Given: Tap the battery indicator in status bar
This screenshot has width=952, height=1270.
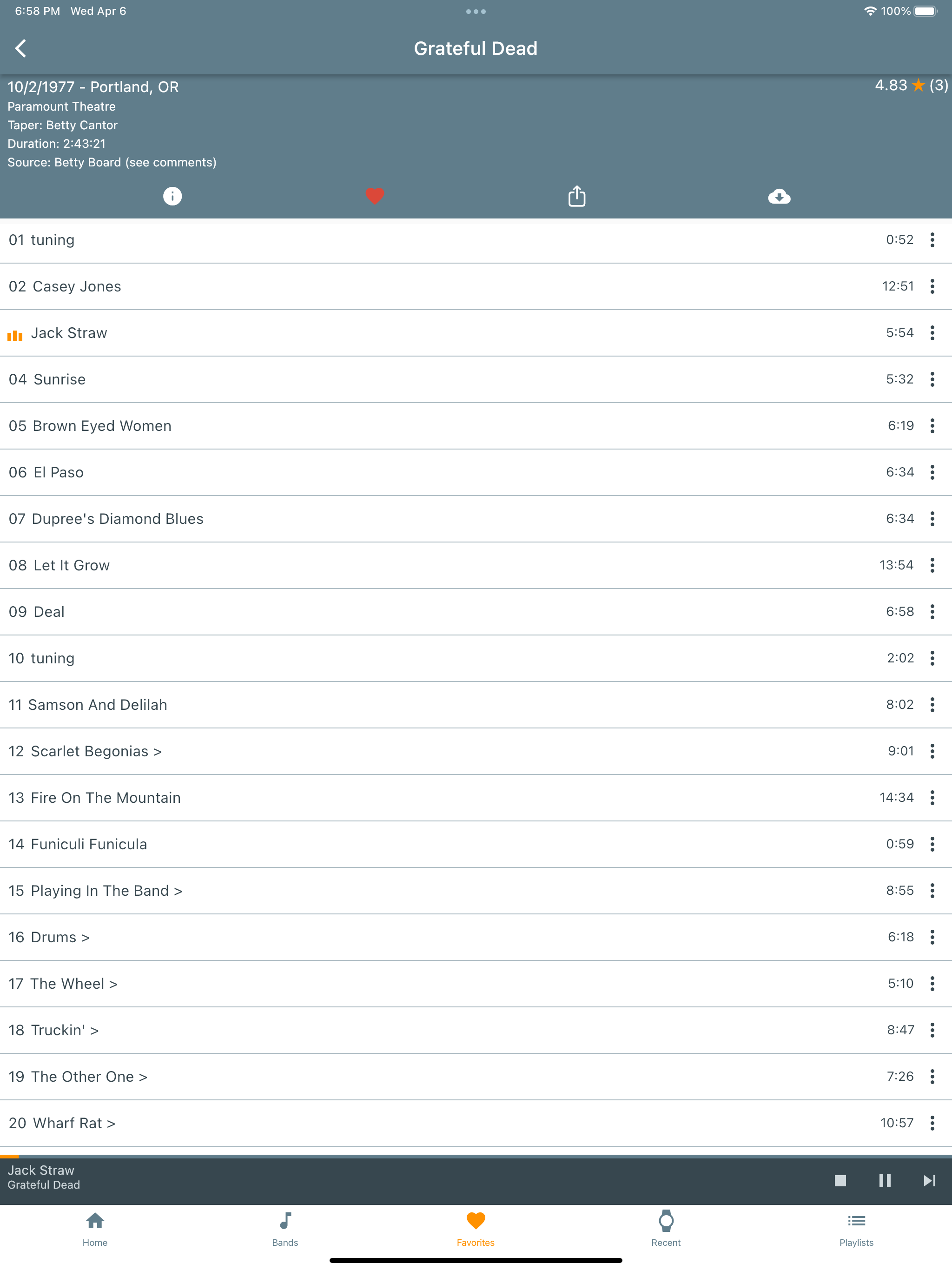Looking at the screenshot, I should point(925,12).
